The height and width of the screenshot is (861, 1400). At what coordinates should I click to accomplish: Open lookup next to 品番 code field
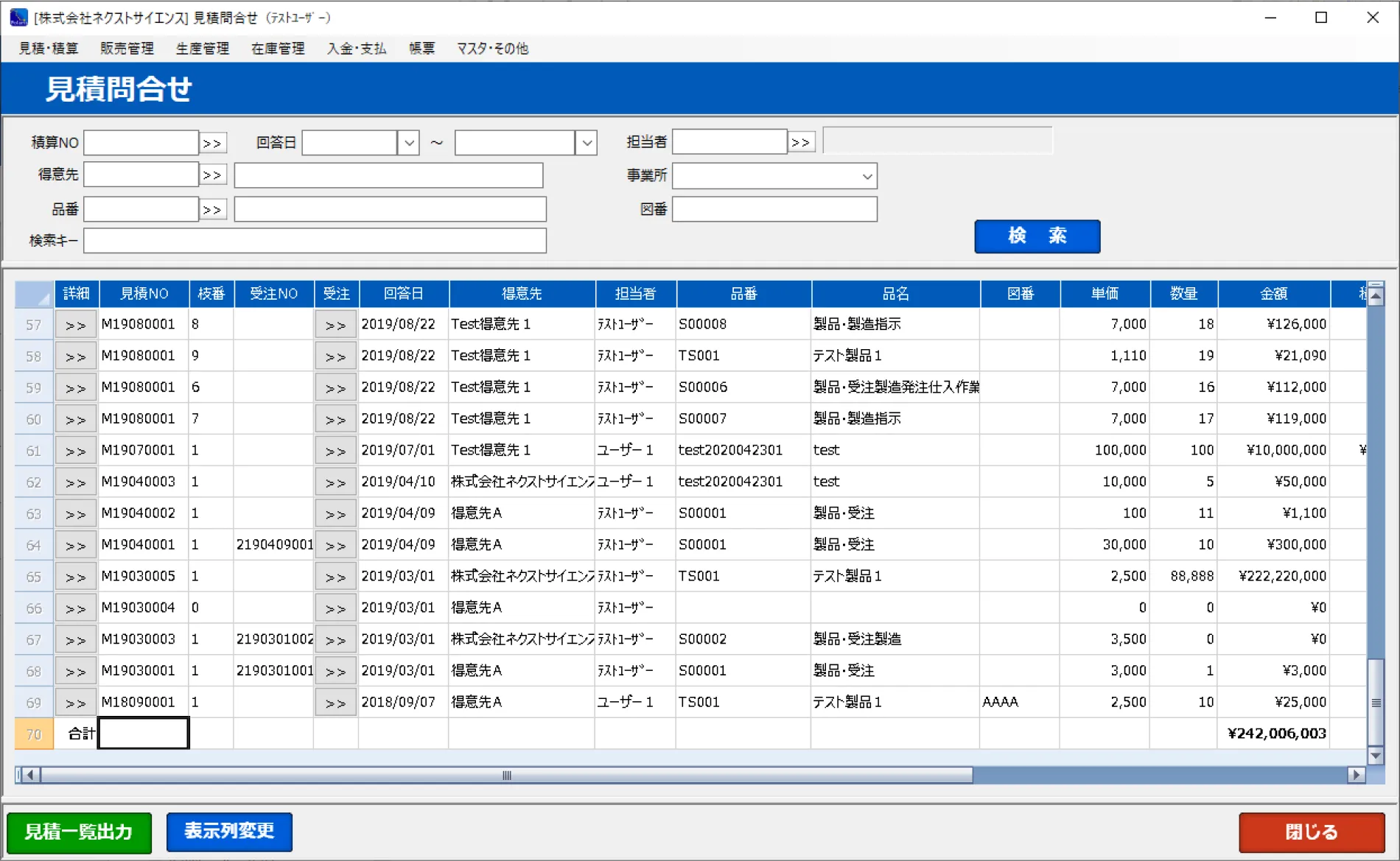coord(212,210)
